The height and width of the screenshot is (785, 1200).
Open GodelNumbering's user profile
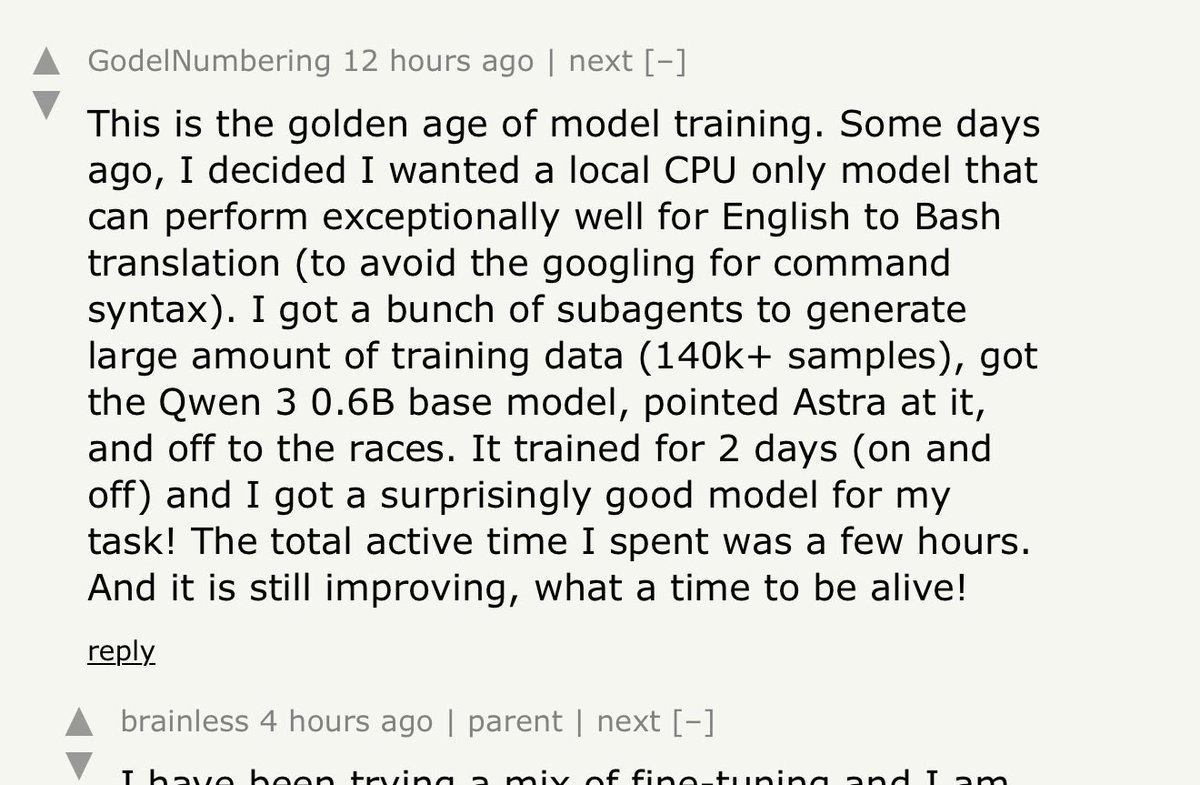[x=209, y=62]
